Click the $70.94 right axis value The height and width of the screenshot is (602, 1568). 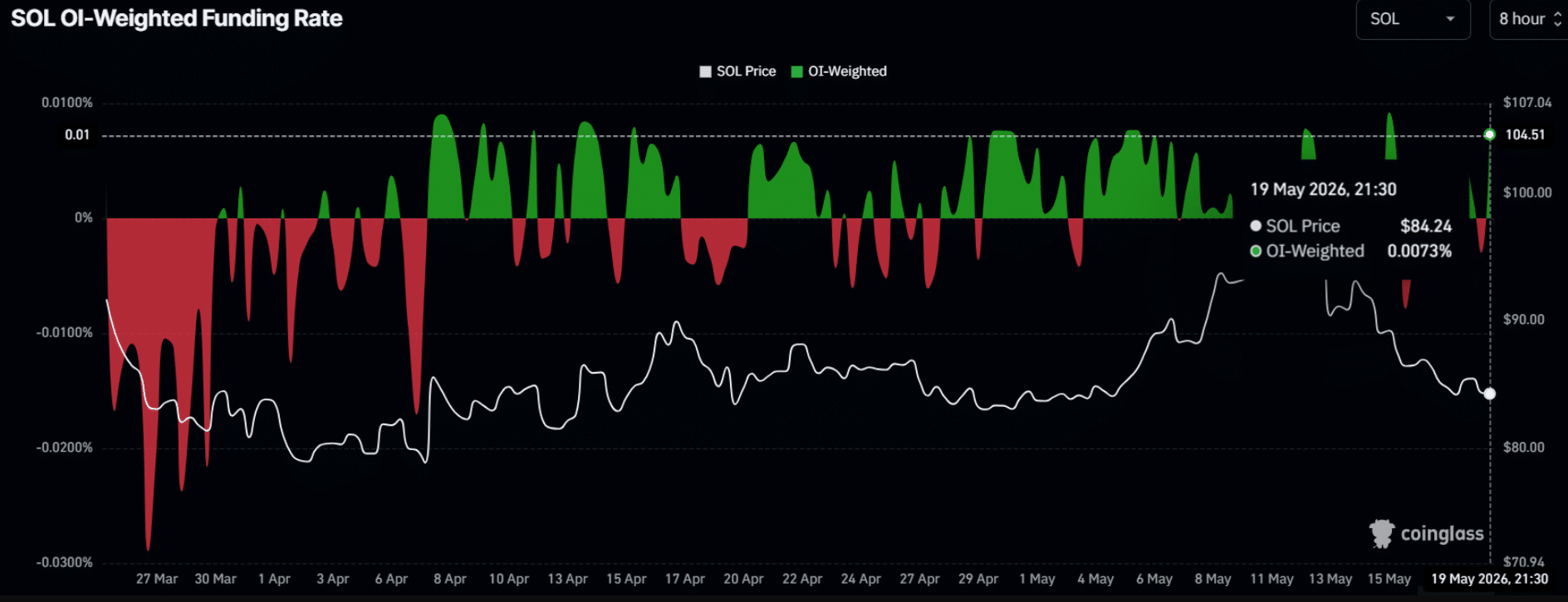1524,562
